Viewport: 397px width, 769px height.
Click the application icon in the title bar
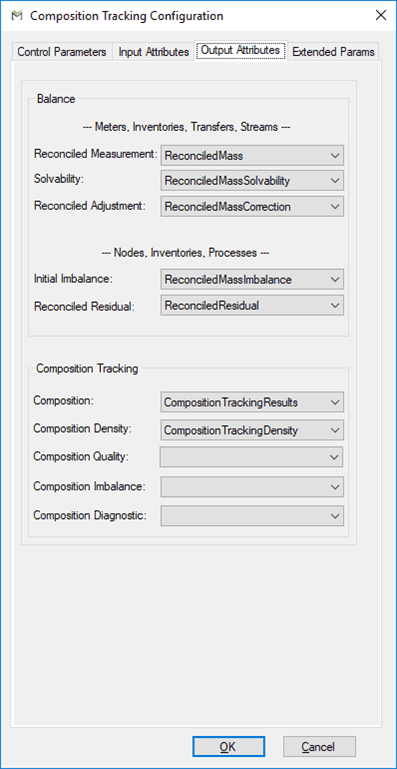[17, 16]
